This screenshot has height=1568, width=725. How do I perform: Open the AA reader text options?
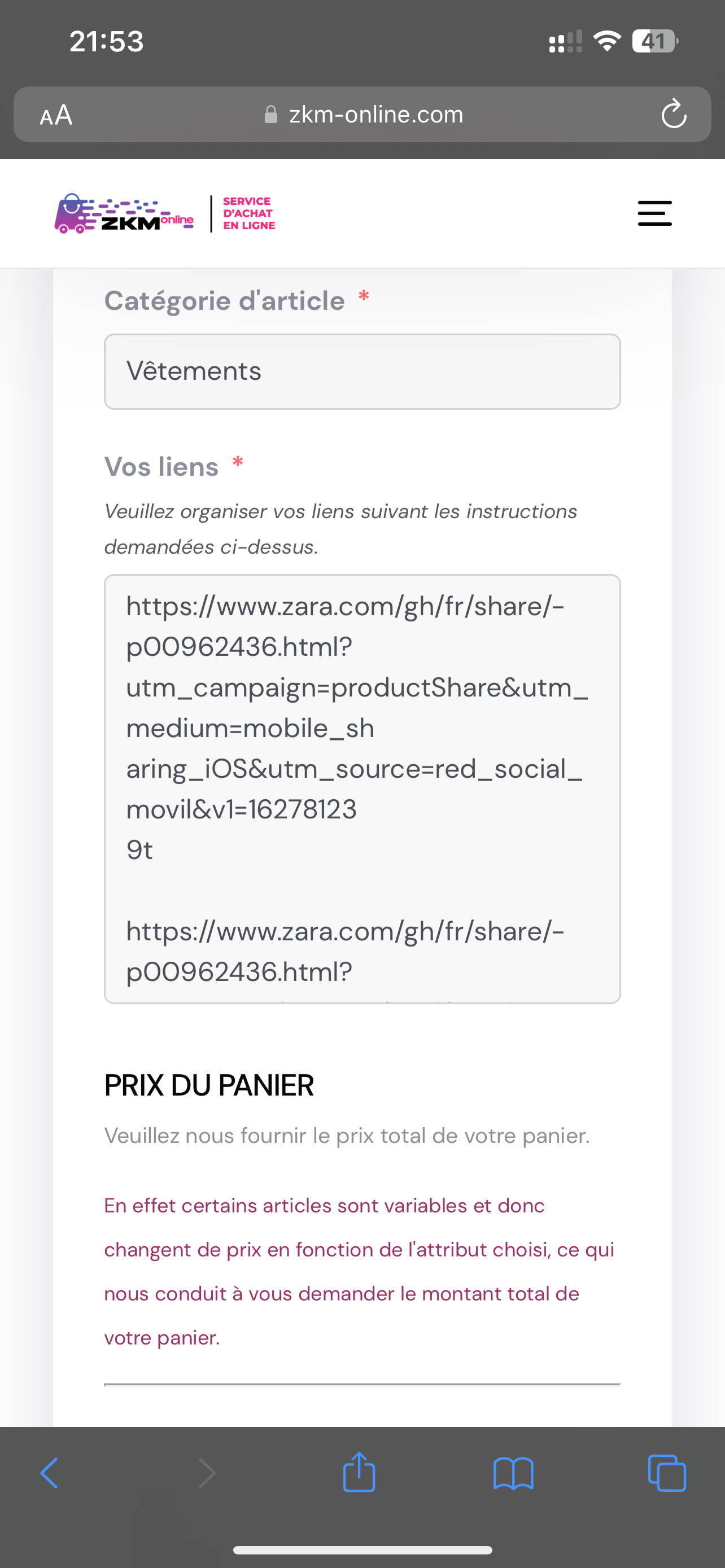56,115
